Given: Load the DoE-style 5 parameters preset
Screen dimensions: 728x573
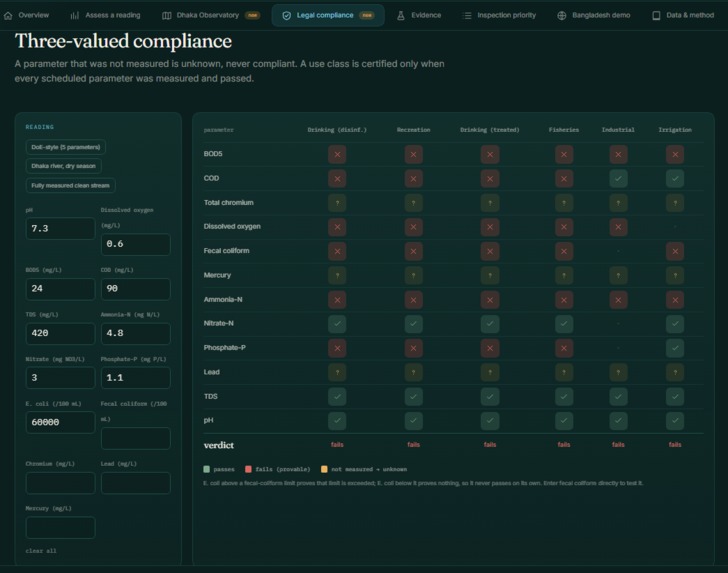Looking at the screenshot, I should pos(65,147).
